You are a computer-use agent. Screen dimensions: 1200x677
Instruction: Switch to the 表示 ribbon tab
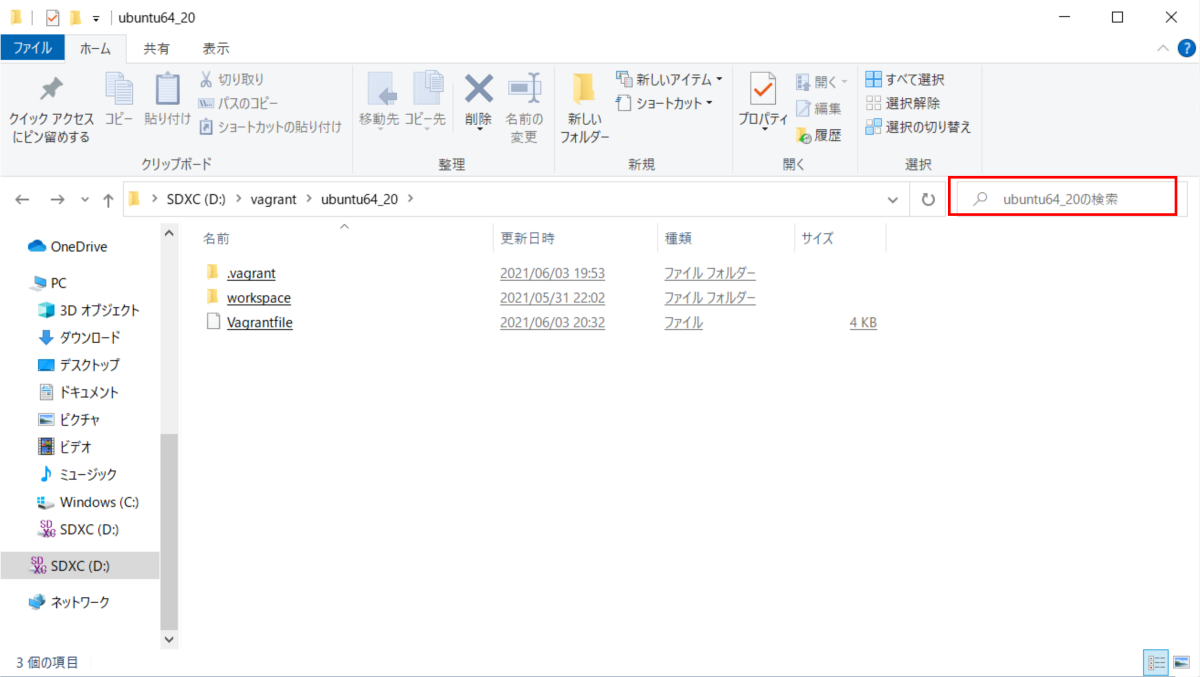(215, 46)
